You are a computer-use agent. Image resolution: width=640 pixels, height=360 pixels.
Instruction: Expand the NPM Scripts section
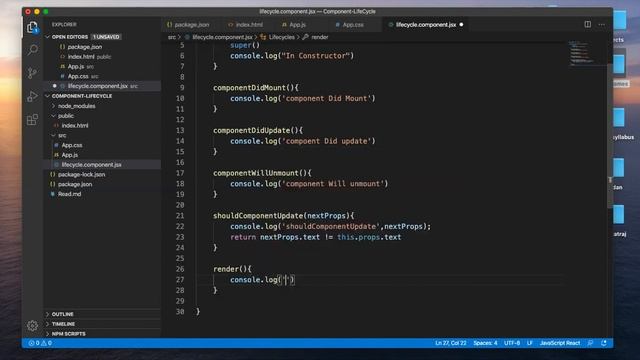click(69, 333)
